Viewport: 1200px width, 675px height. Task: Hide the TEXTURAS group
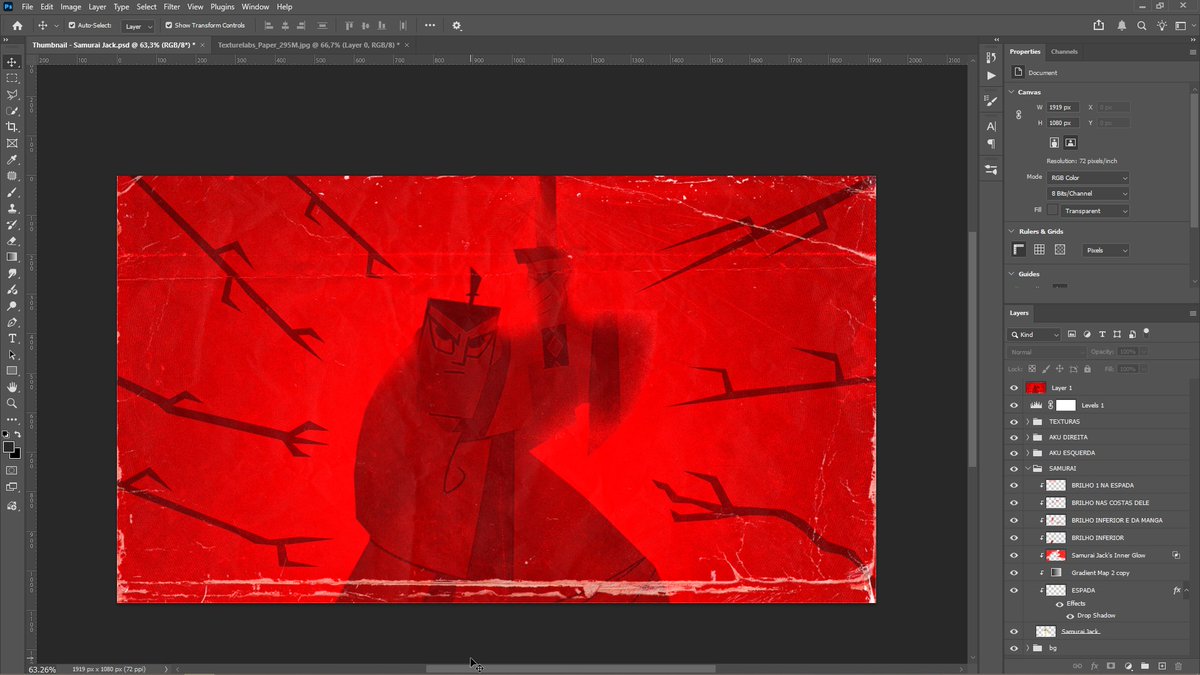1014,421
